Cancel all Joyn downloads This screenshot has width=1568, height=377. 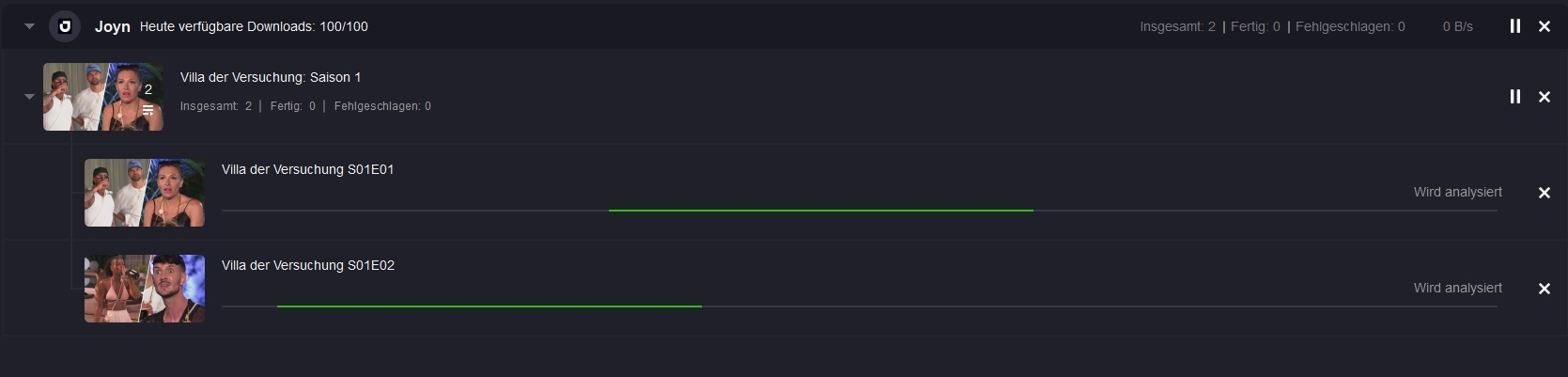pos(1545,26)
